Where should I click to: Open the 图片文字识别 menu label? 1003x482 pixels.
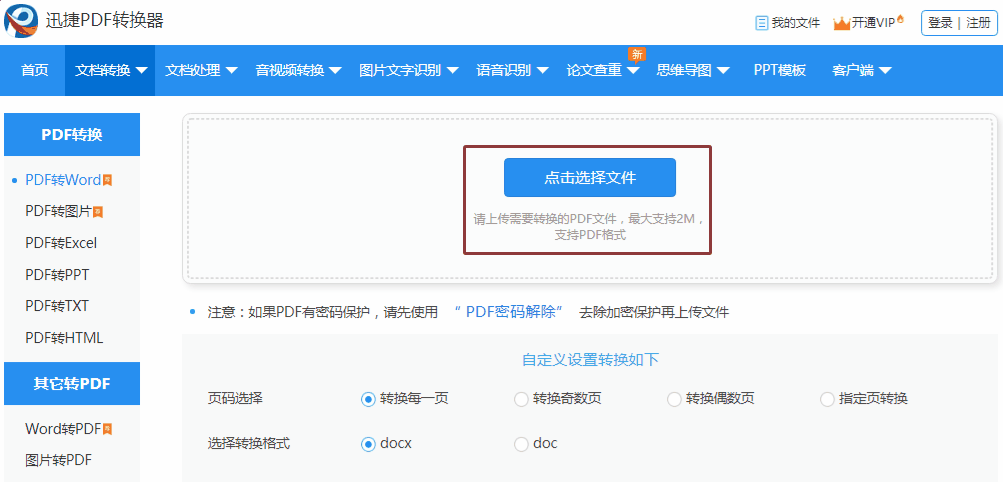[x=400, y=70]
